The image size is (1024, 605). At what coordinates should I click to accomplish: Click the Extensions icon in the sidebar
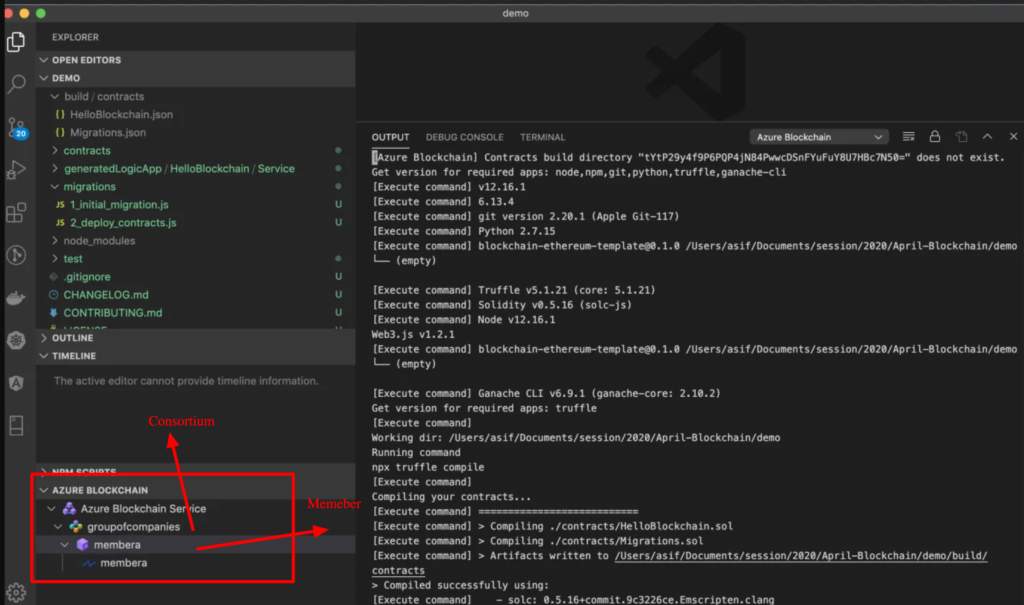[15, 212]
